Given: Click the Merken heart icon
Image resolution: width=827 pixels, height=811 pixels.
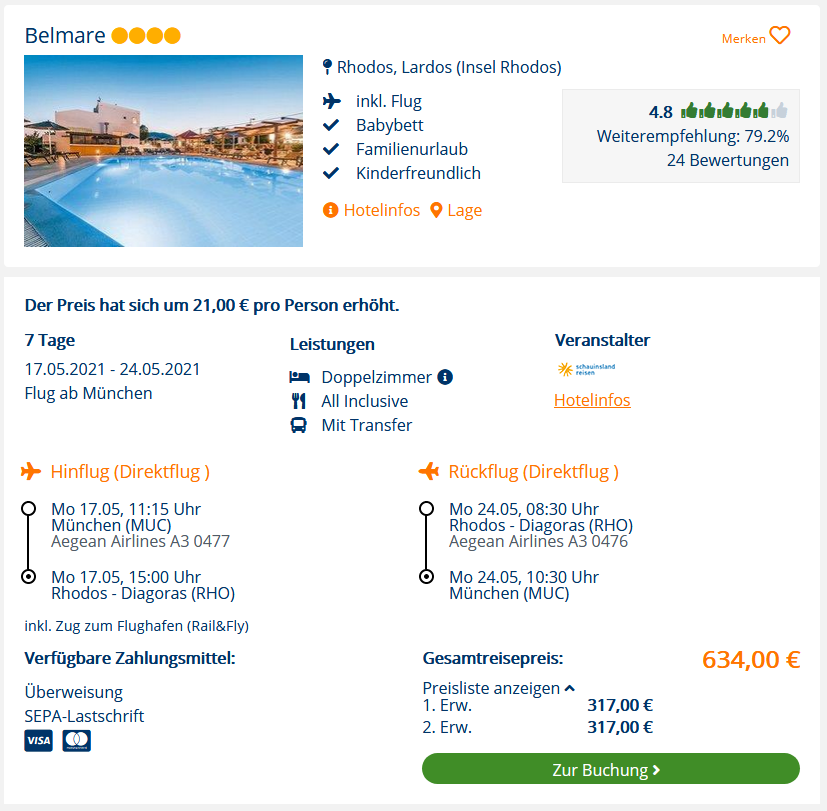Looking at the screenshot, I should coord(780,36).
